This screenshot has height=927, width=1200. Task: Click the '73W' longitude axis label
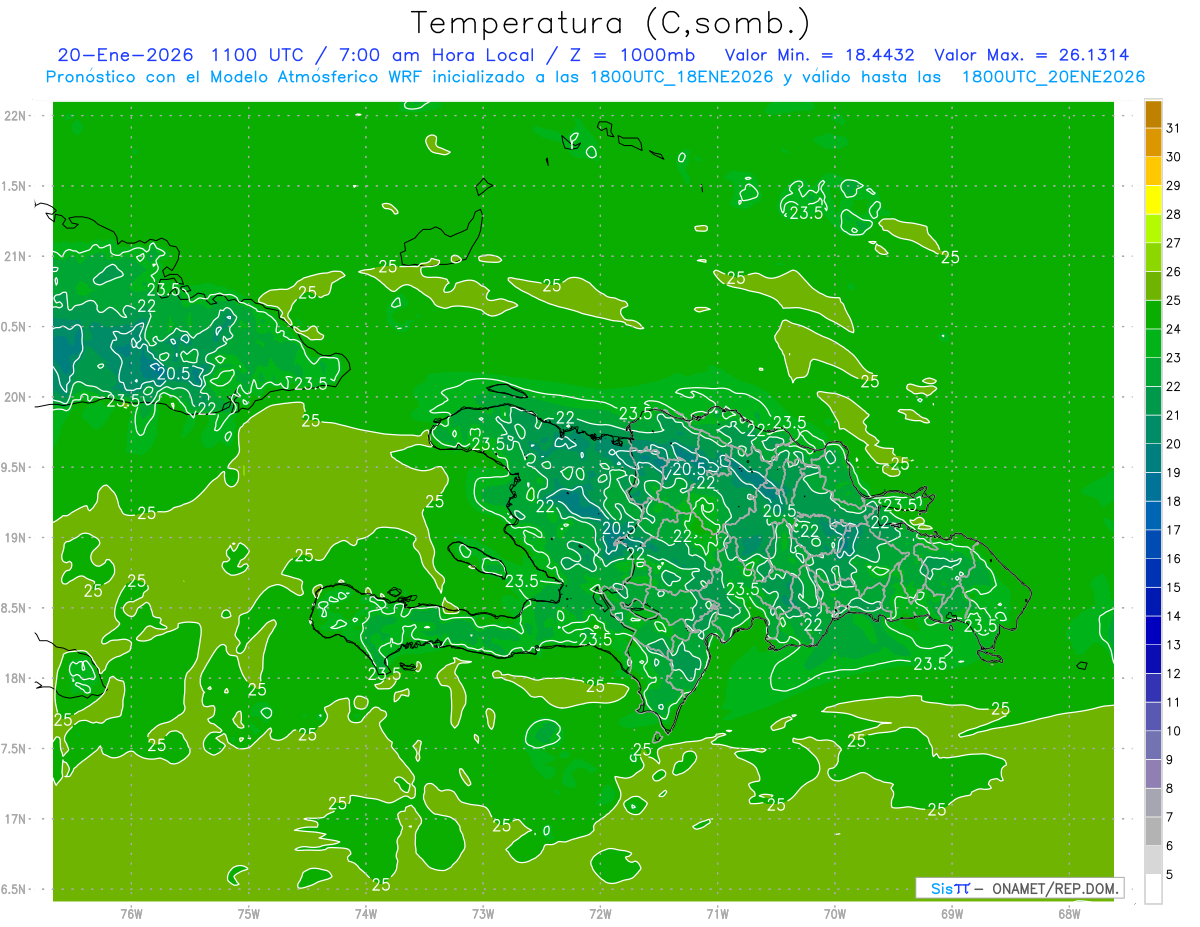(482, 913)
